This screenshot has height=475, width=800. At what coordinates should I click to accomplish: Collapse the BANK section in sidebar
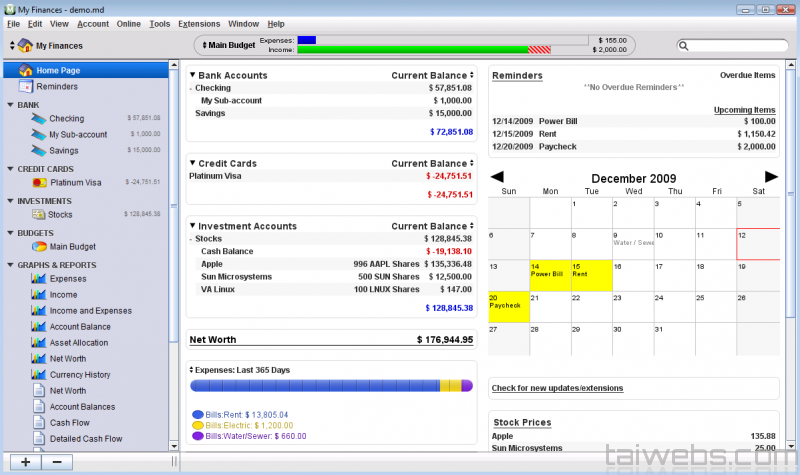click(x=9, y=104)
